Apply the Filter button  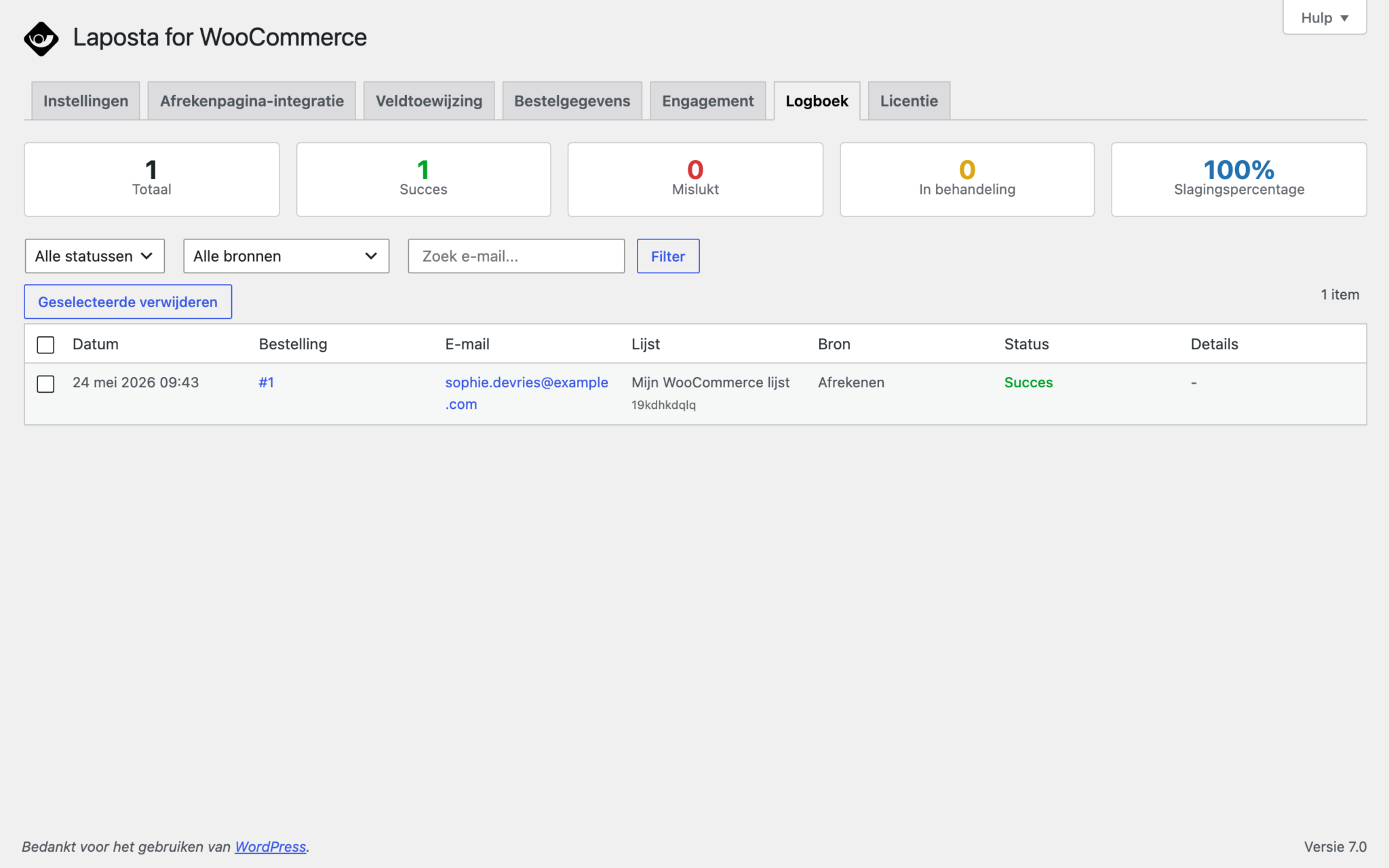(x=668, y=256)
